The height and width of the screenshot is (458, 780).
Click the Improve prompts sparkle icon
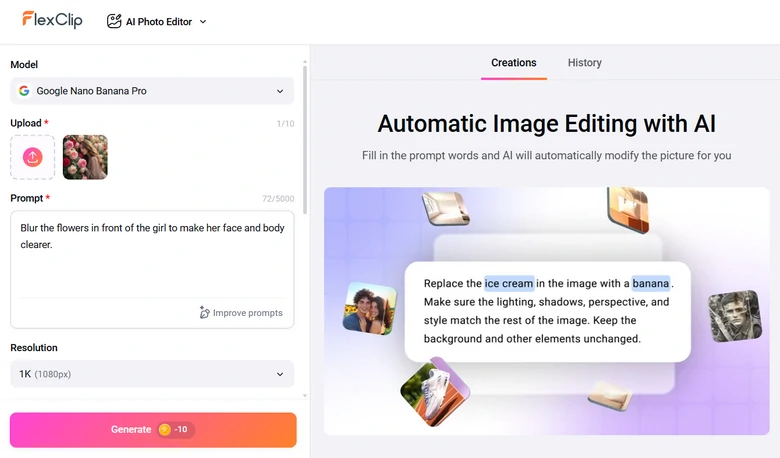205,313
